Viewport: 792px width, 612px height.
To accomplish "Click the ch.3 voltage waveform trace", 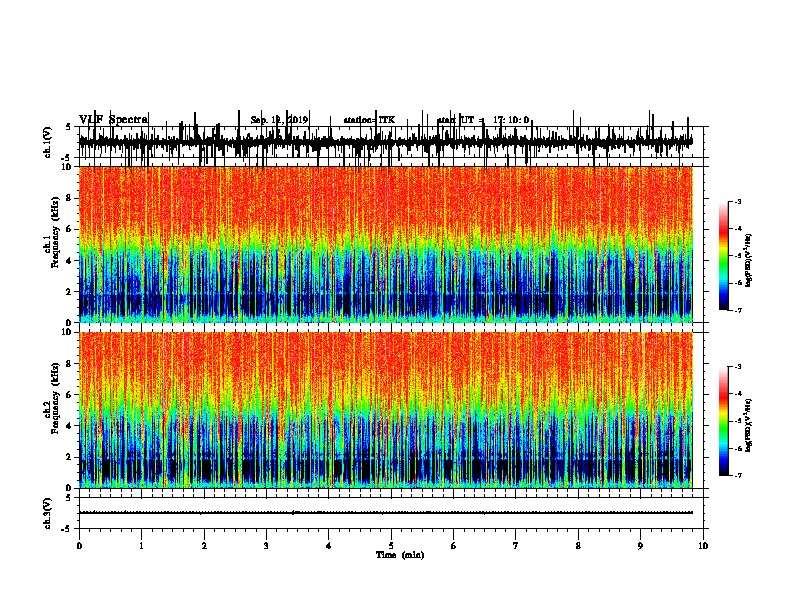I will [x=385, y=513].
